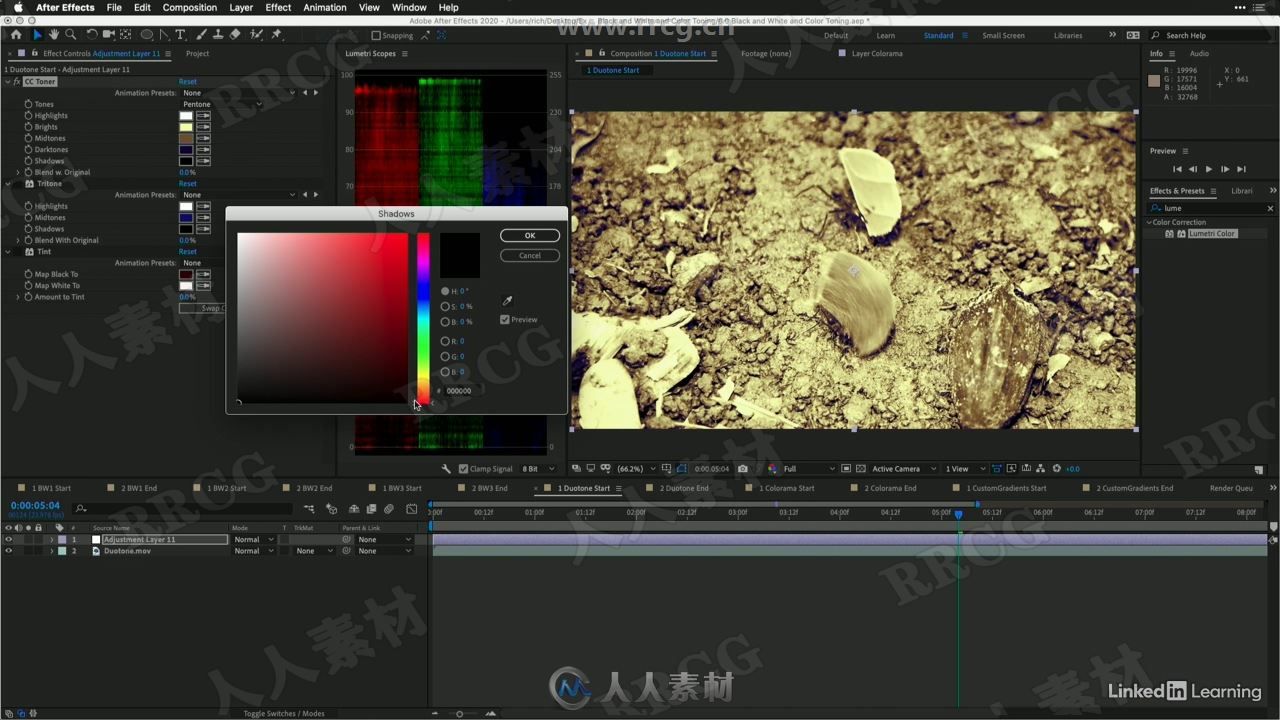Open the Tones Pentone dropdown
This screenshot has width=1280, height=720.
click(221, 104)
